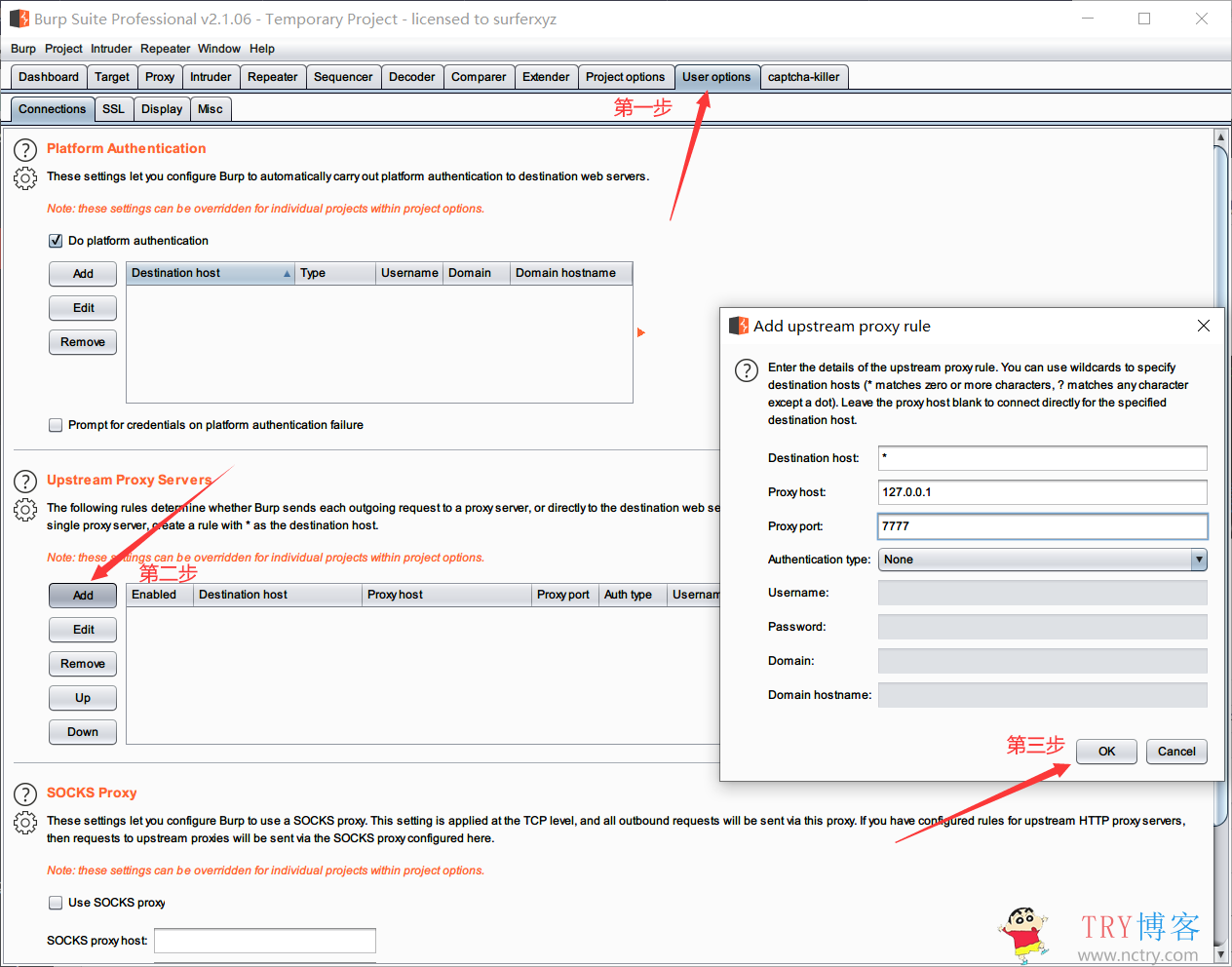The height and width of the screenshot is (967, 1232).
Task: Click the Proxy host field showing 127.0.0.1
Action: click(x=1043, y=492)
